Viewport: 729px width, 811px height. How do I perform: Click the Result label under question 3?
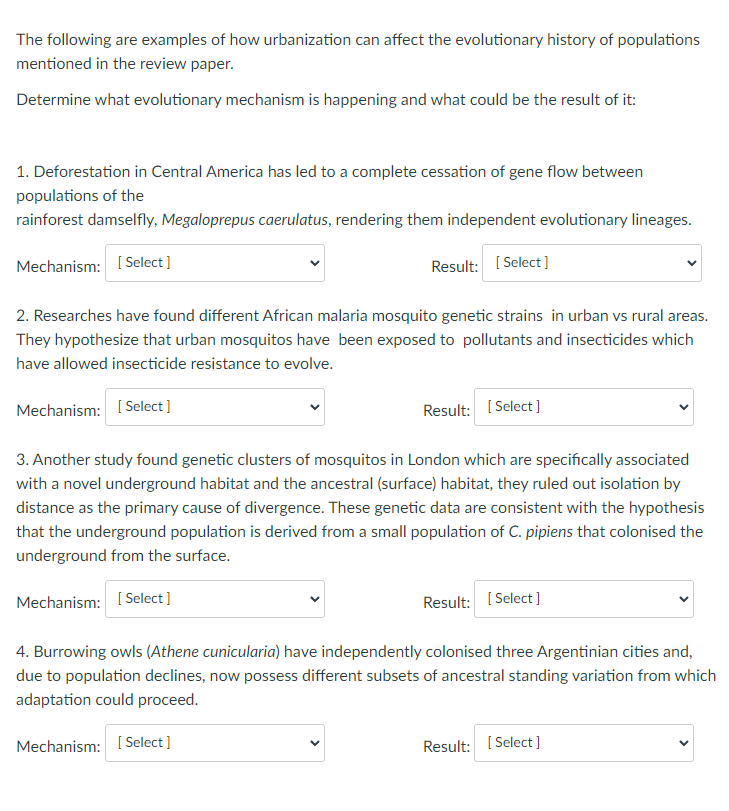pos(447,602)
